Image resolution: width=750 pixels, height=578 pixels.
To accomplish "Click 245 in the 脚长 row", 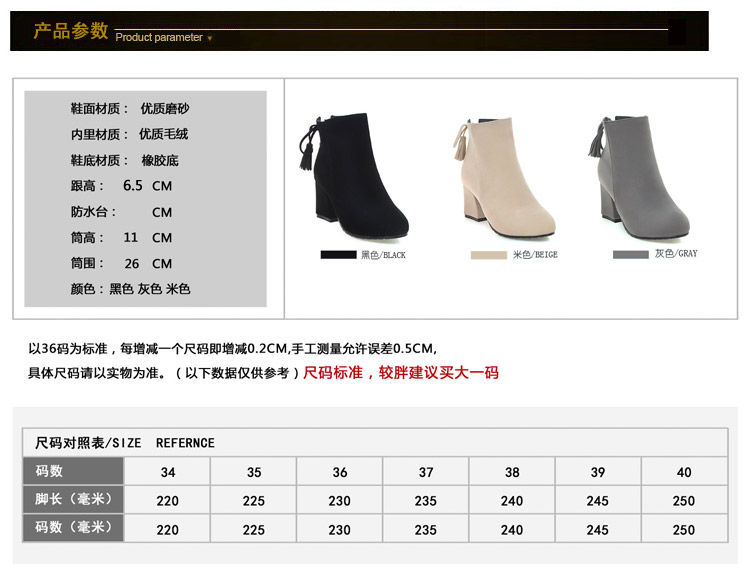I will tap(598, 501).
